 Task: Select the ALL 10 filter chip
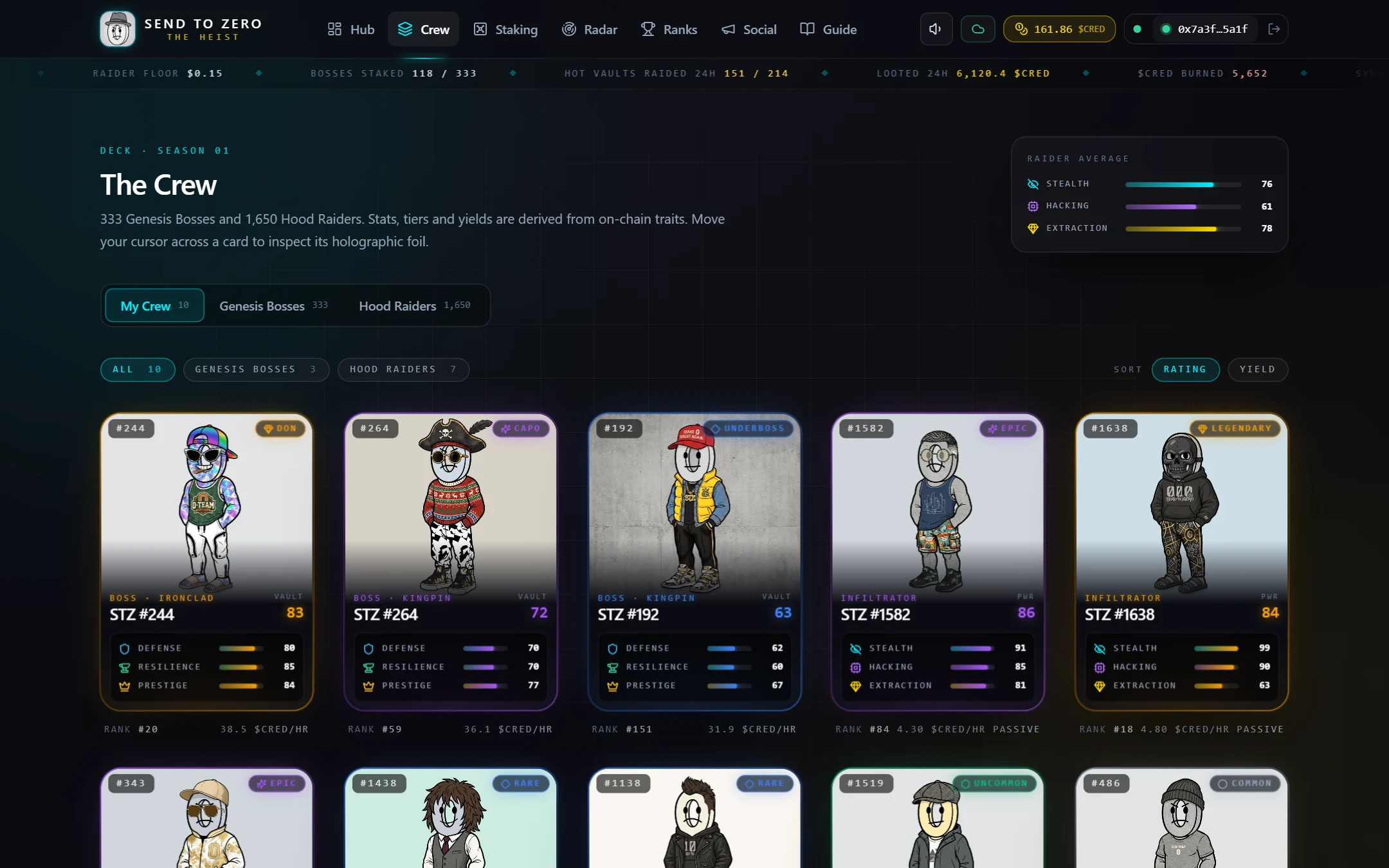pyautogui.click(x=138, y=369)
